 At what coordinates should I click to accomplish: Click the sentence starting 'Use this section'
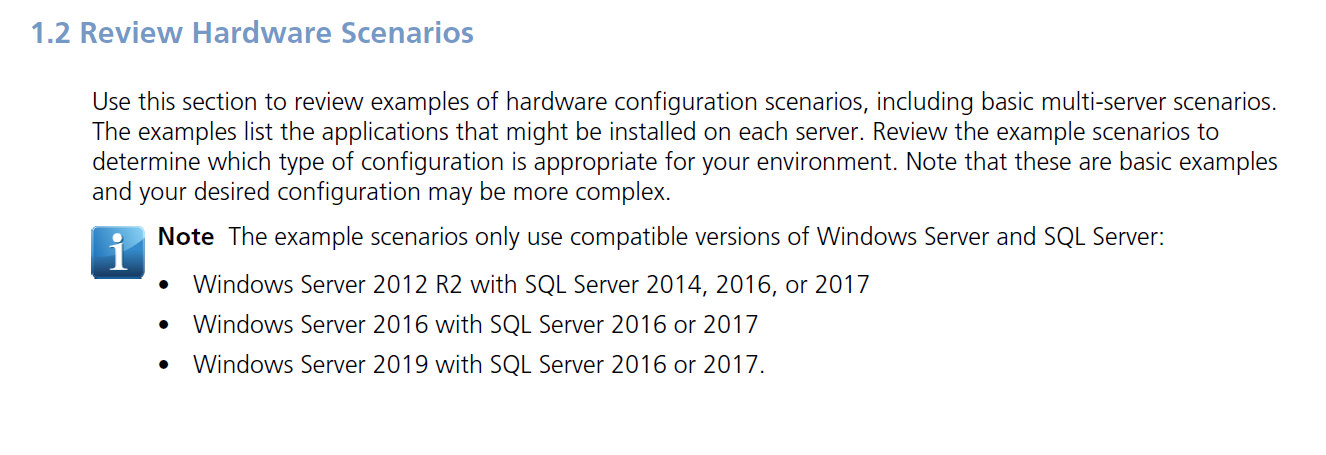pos(685,102)
